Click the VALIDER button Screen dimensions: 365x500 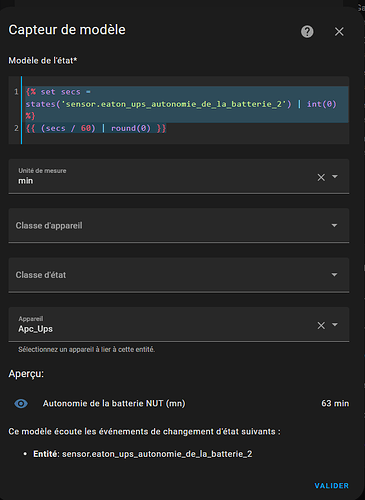[332, 486]
